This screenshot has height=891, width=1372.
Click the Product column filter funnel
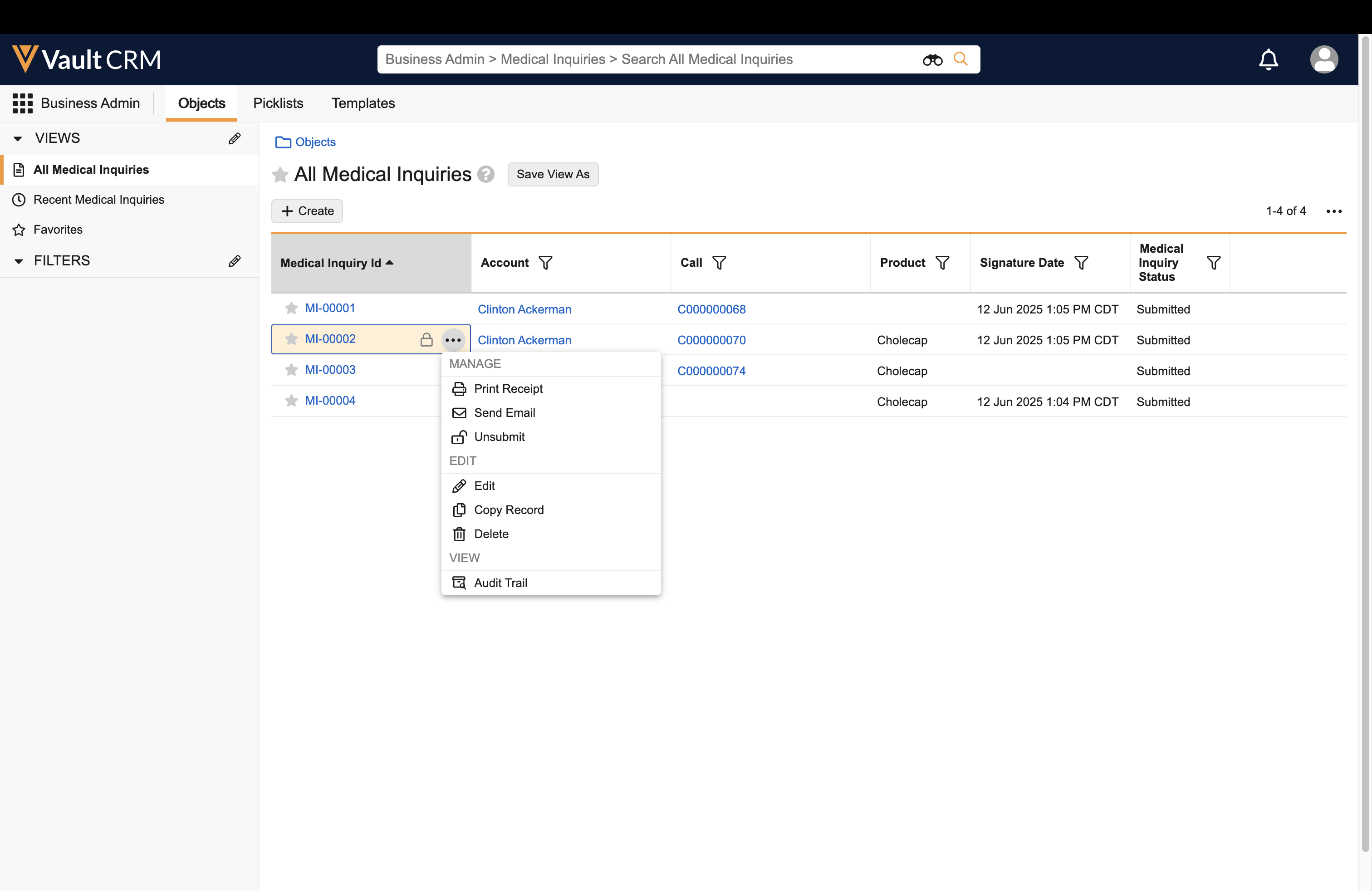(942, 263)
